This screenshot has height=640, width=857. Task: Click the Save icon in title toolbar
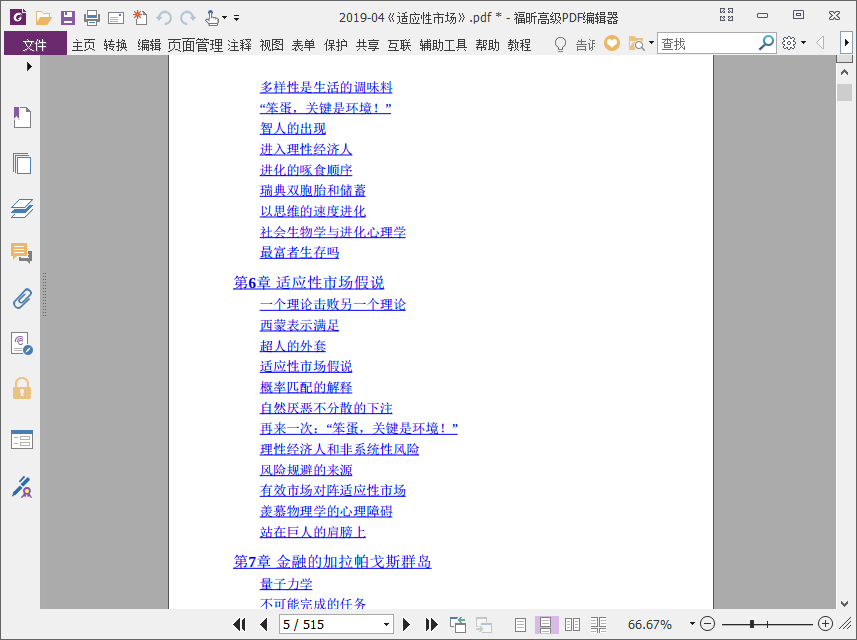(x=68, y=17)
